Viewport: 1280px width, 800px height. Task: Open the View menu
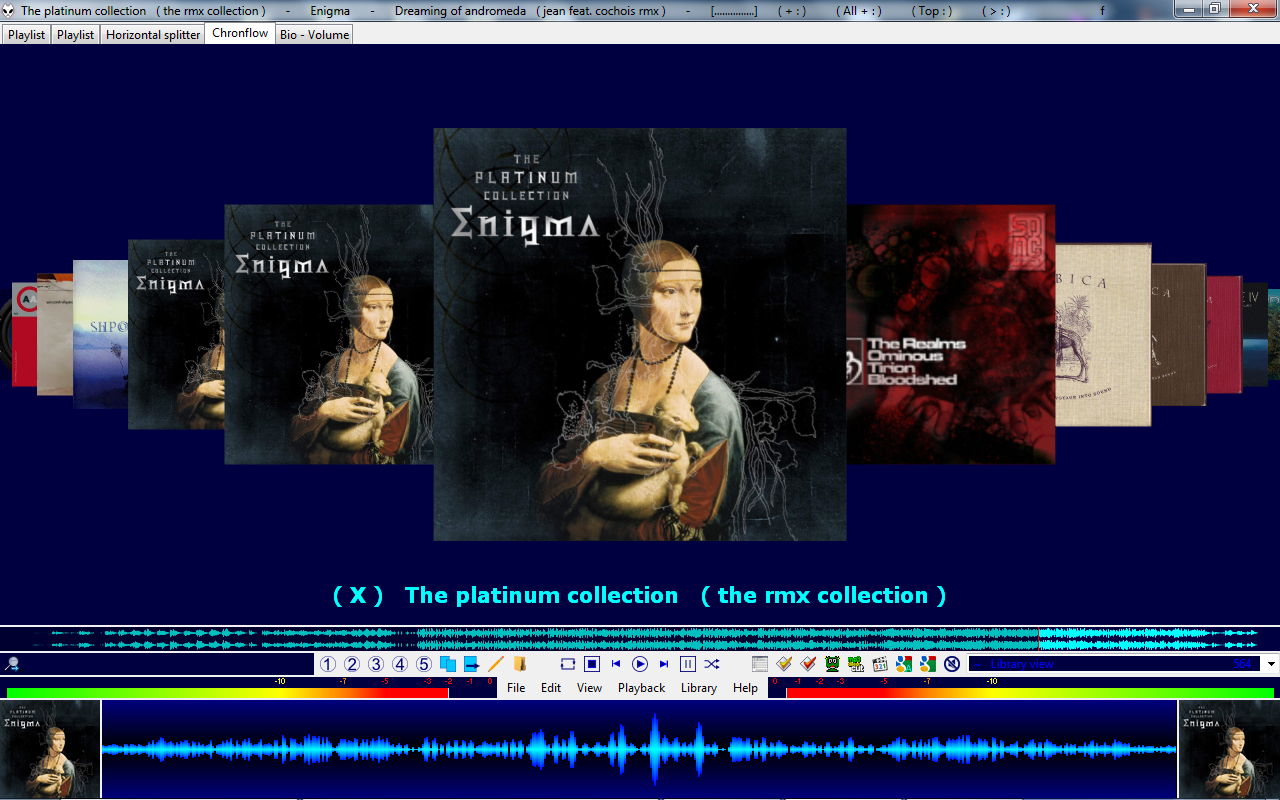pyautogui.click(x=589, y=688)
